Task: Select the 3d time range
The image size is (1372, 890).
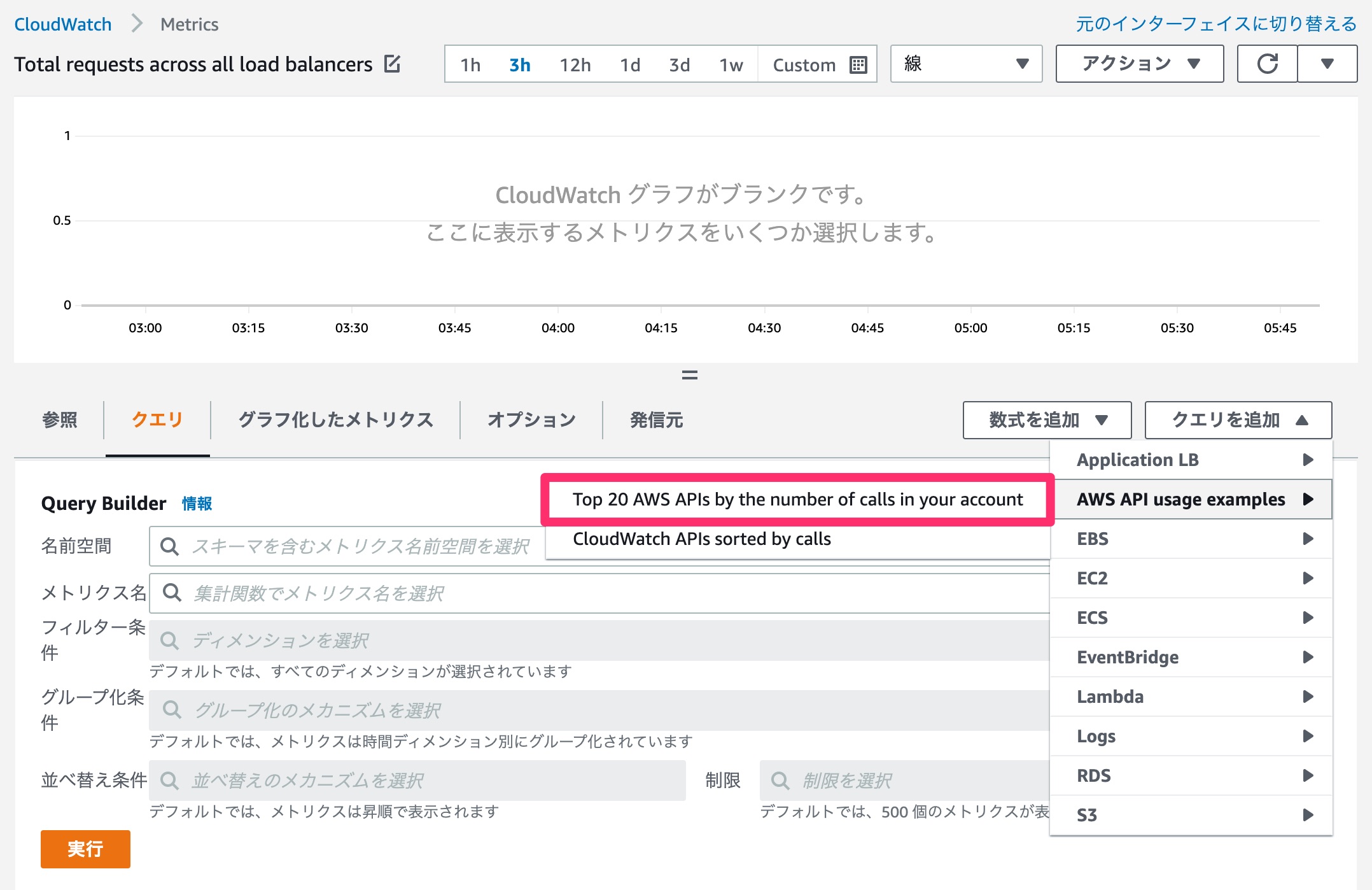Action: point(680,65)
